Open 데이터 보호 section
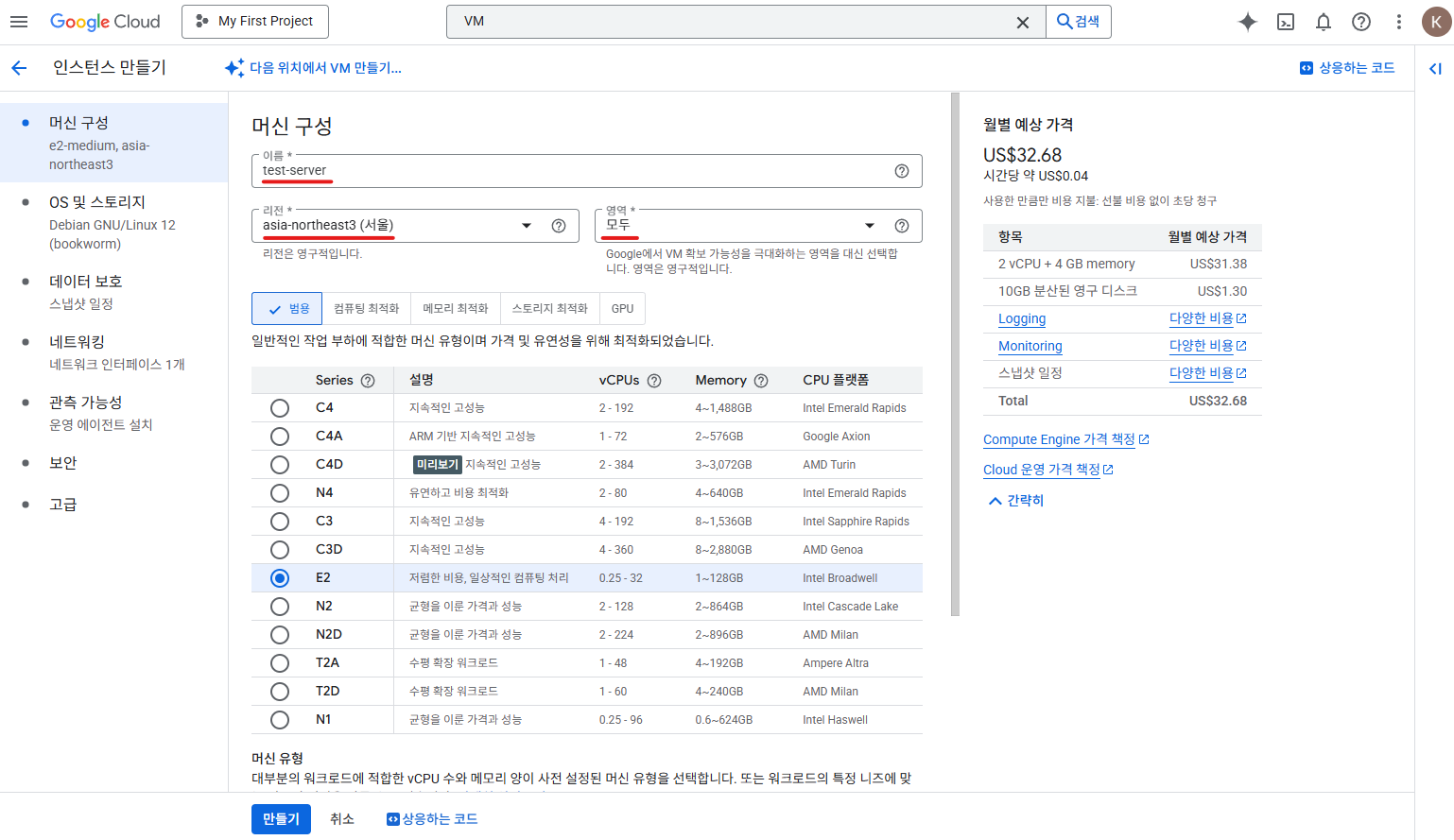The width and height of the screenshot is (1454, 840). point(113,292)
